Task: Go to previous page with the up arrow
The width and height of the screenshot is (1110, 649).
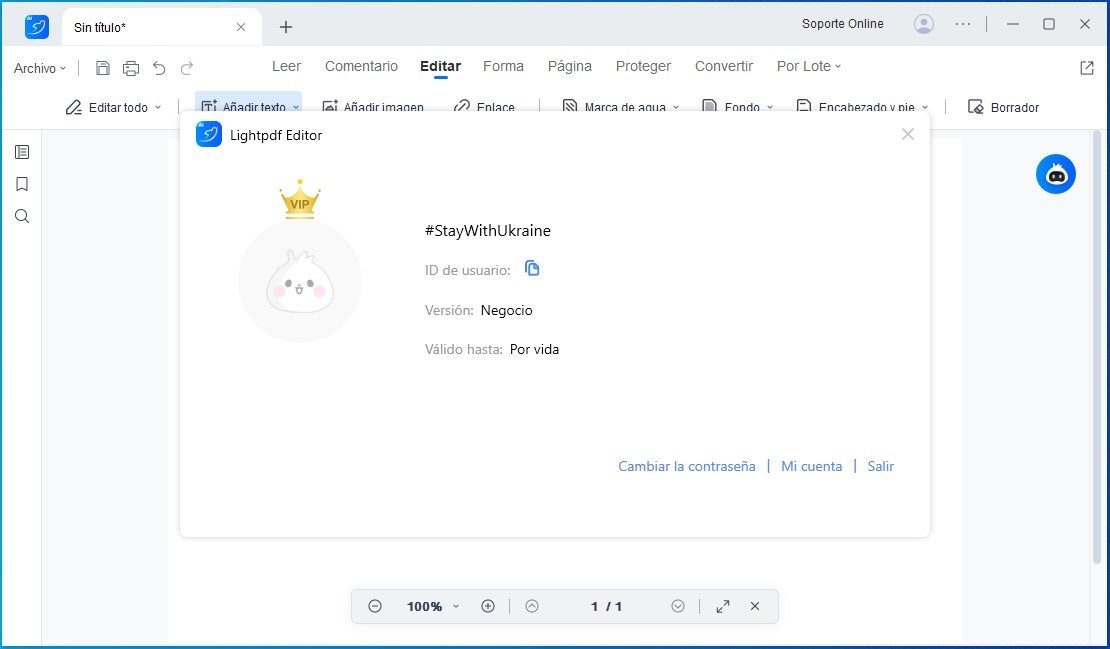Action: tap(532, 607)
